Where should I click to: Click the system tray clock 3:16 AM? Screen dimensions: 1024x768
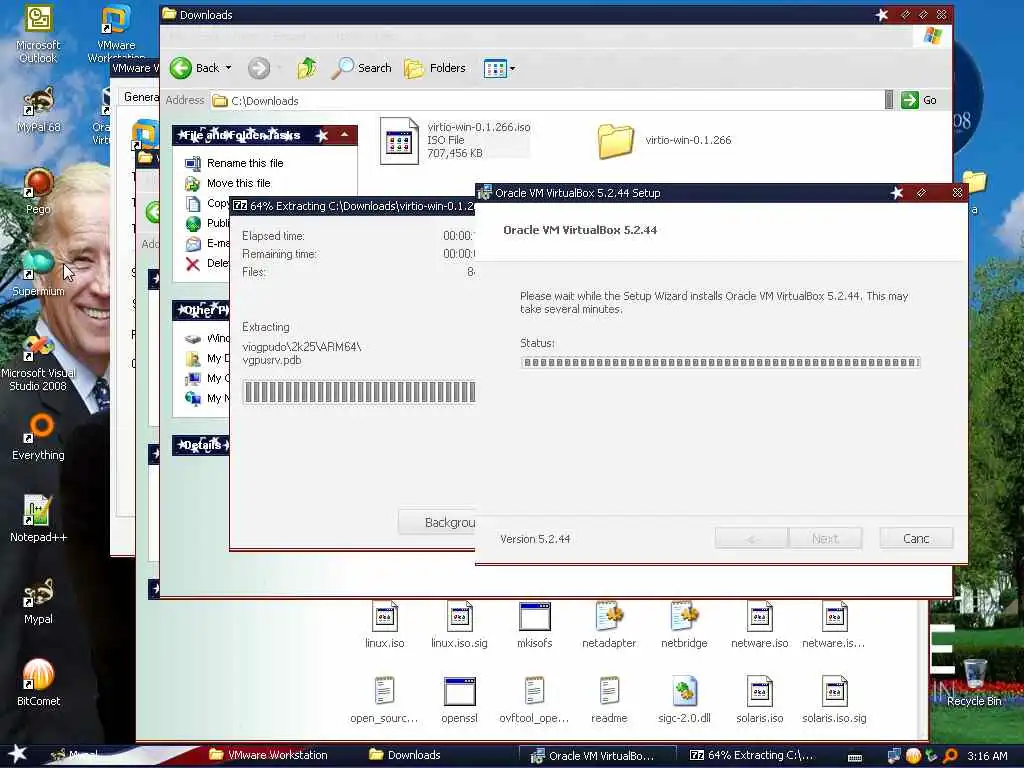[987, 756]
